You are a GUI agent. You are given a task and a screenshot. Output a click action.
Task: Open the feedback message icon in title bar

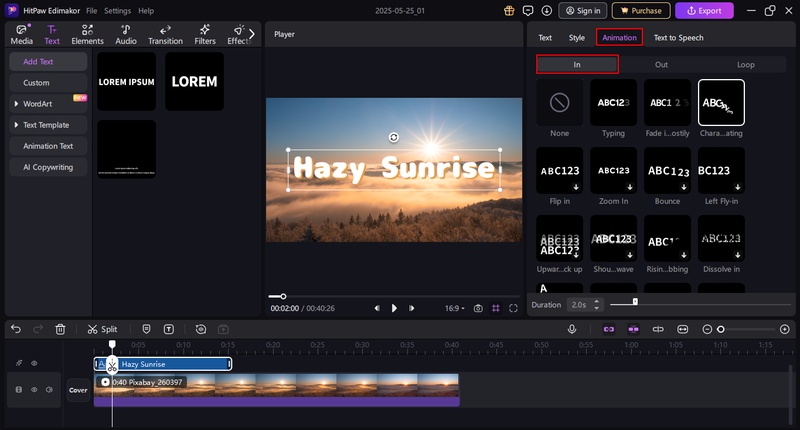[528, 10]
